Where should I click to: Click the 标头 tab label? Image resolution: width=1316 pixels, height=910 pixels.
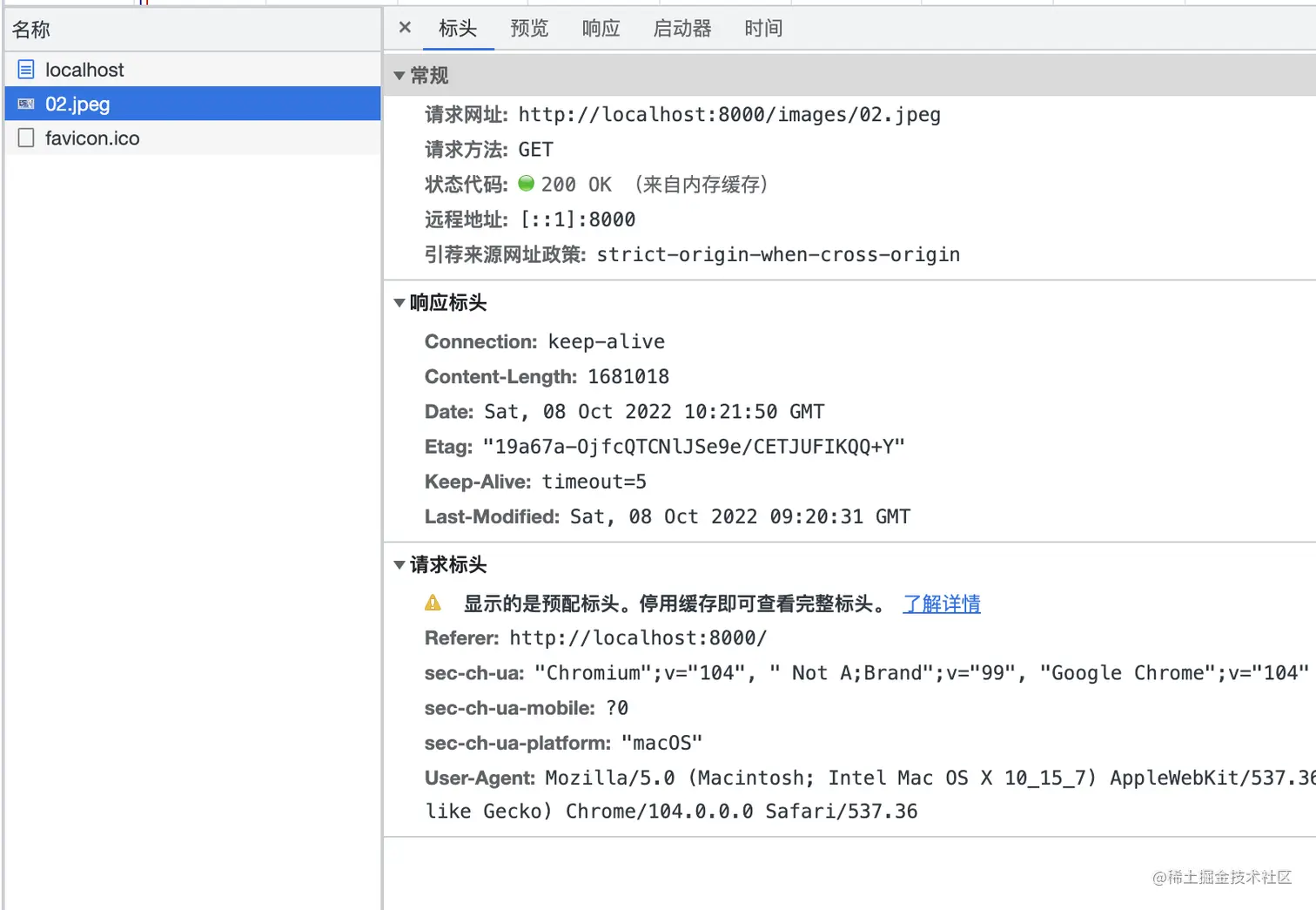click(458, 28)
